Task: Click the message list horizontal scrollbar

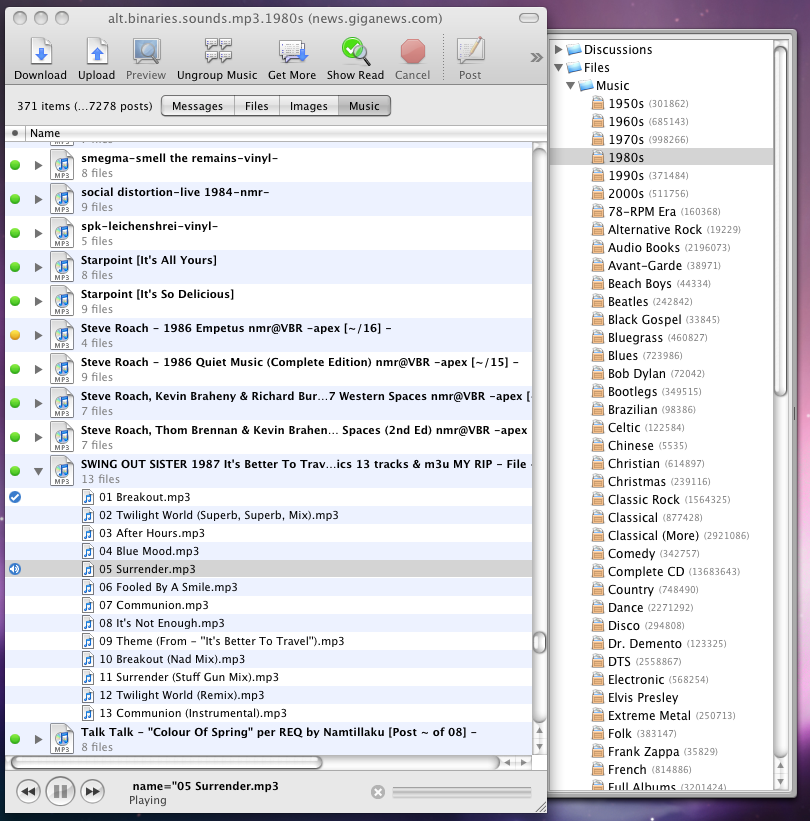Action: [x=167, y=762]
